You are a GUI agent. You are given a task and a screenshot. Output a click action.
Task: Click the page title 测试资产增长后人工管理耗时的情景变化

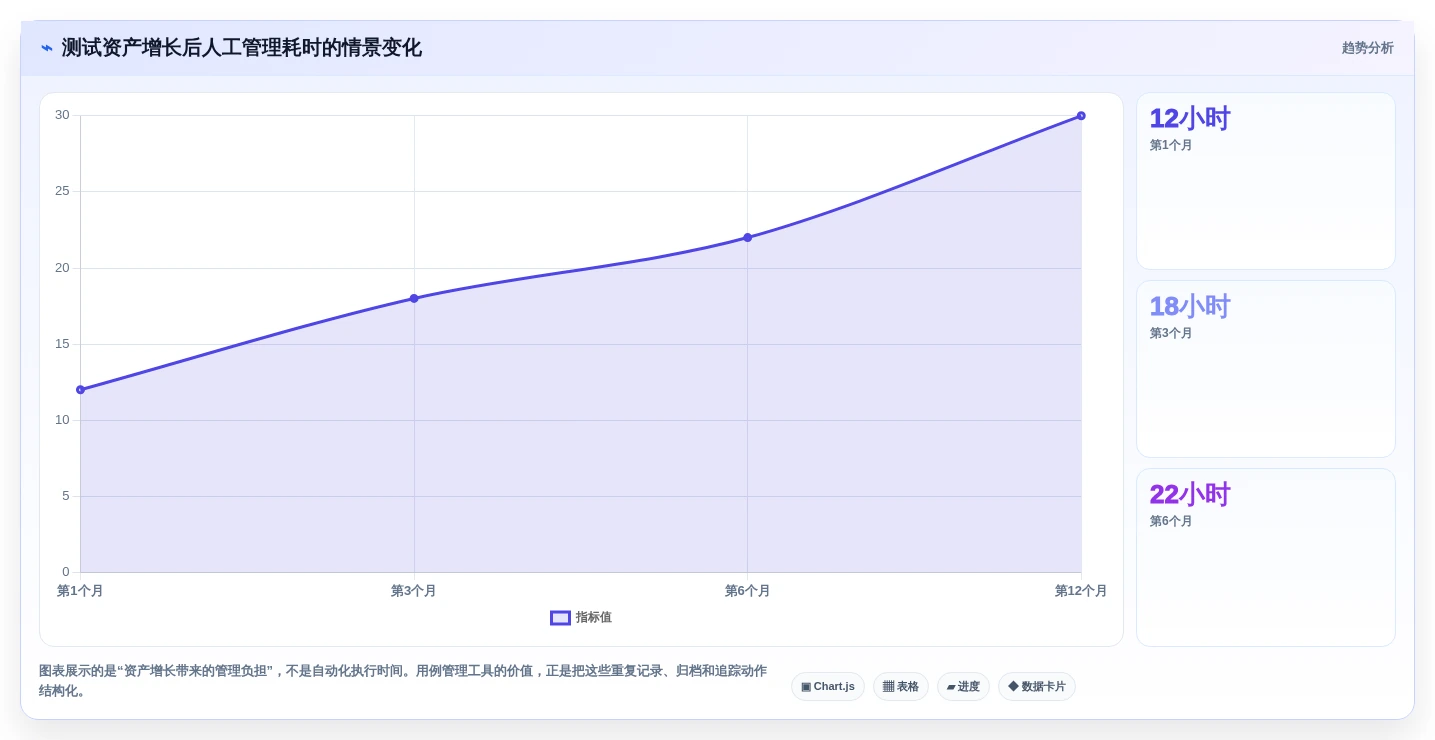241,48
